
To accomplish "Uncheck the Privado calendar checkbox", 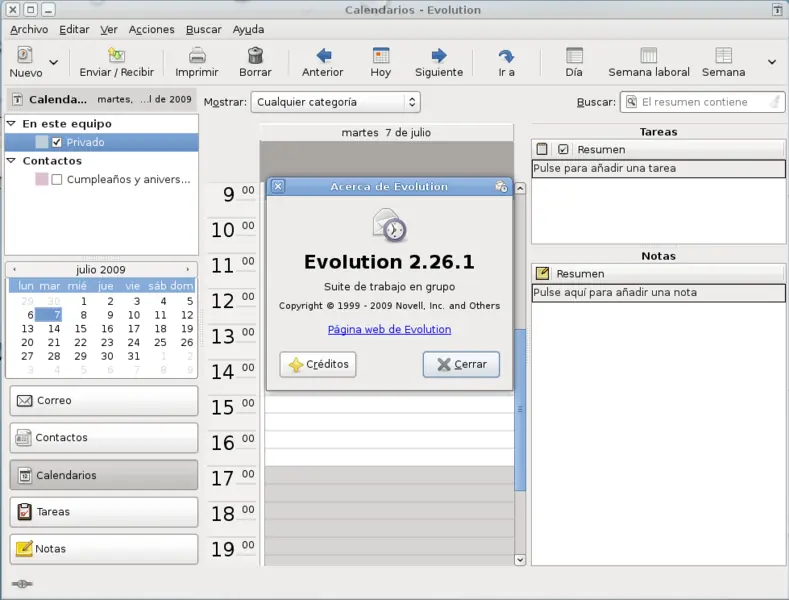I will click(57, 142).
